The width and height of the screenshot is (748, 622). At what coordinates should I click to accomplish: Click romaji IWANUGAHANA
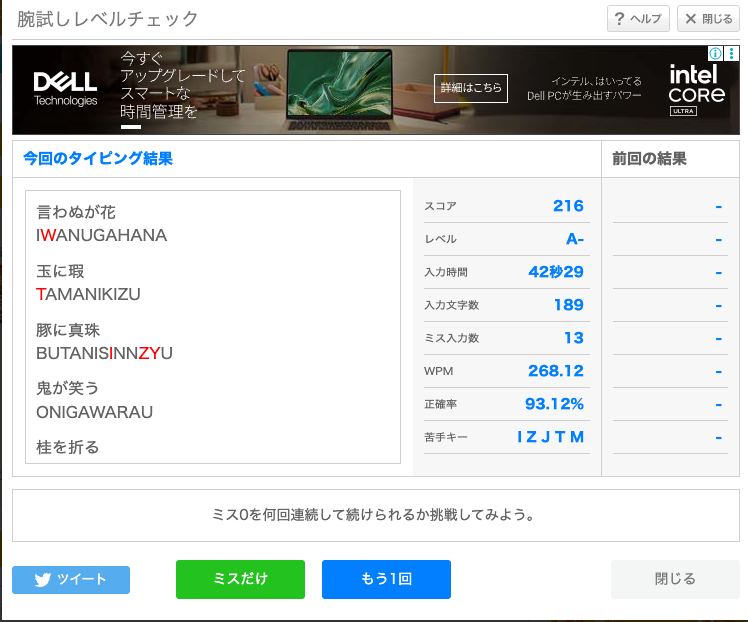(x=102, y=235)
